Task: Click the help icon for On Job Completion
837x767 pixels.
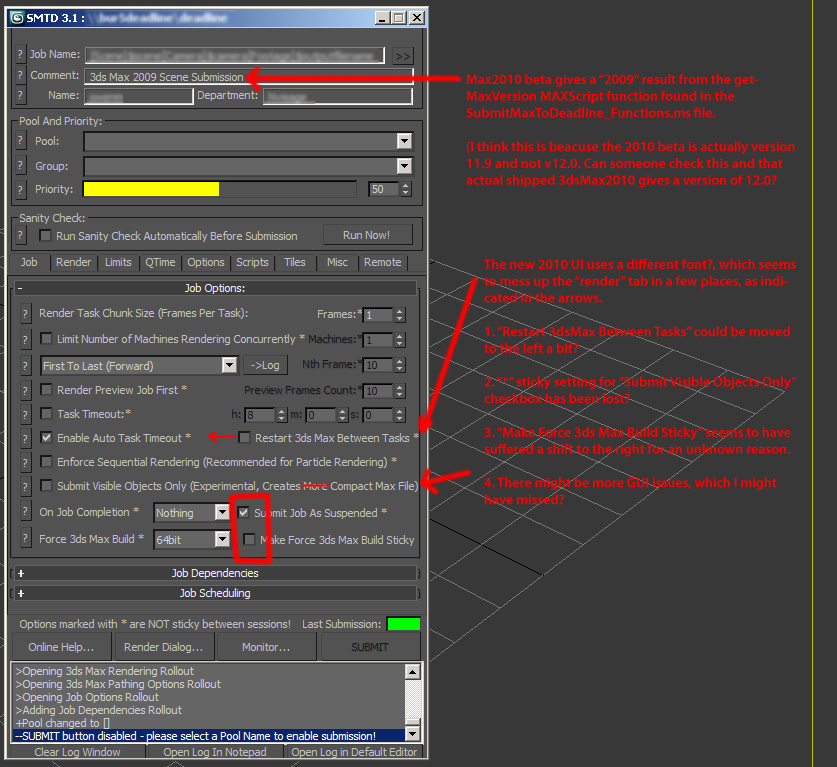Action: click(25, 511)
